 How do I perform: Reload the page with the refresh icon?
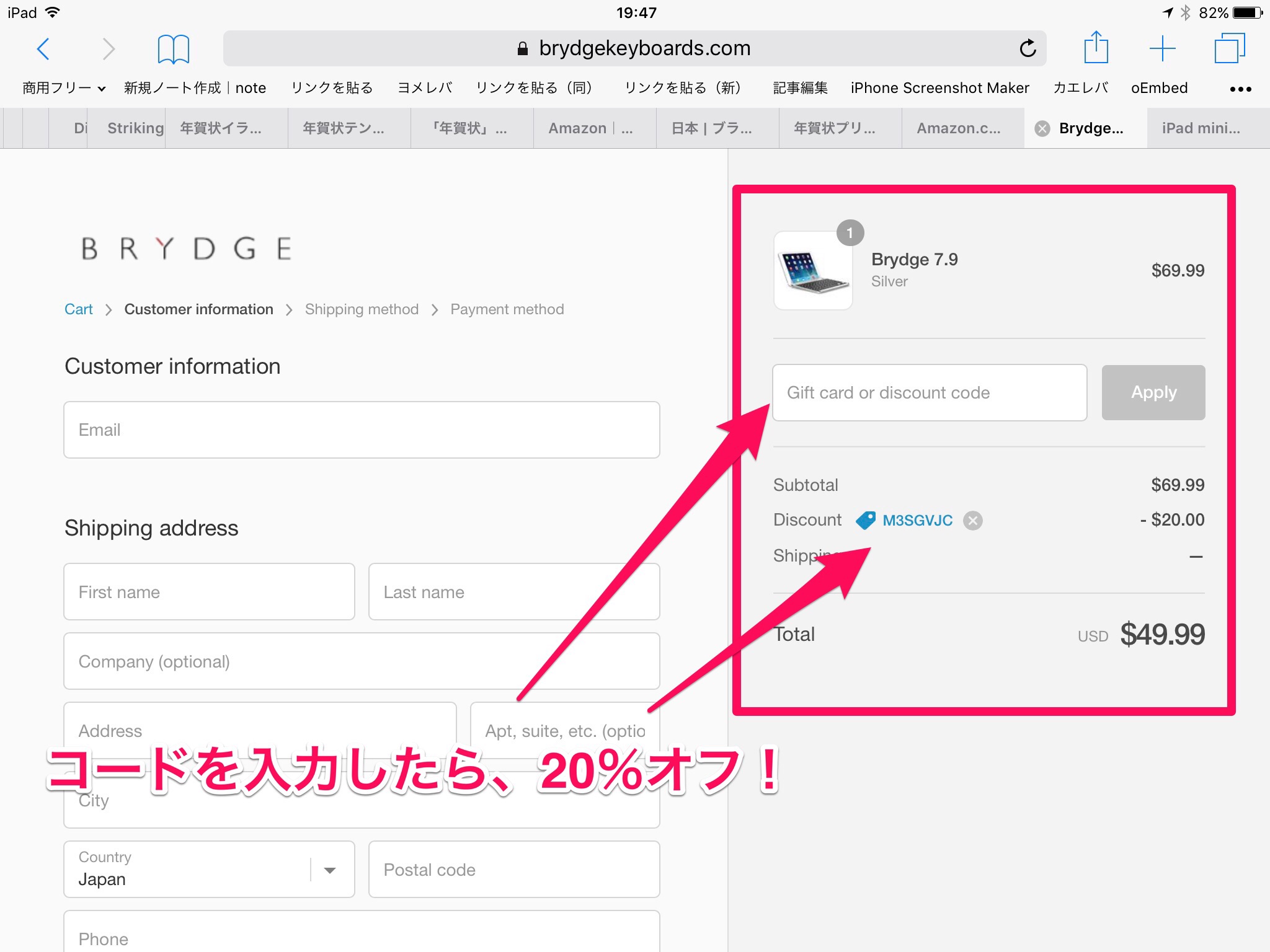coord(1028,48)
